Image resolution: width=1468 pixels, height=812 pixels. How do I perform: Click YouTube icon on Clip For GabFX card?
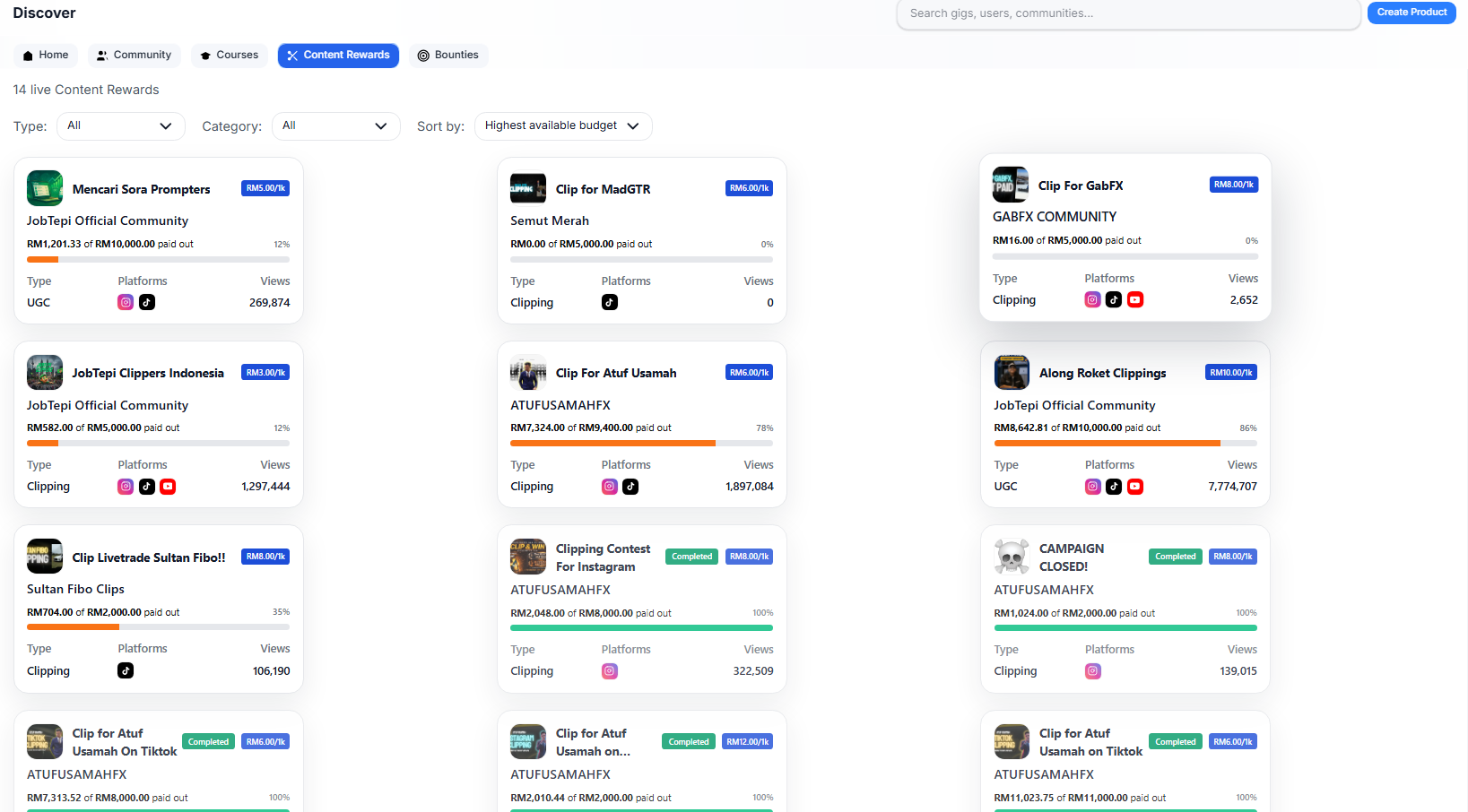[1135, 300]
